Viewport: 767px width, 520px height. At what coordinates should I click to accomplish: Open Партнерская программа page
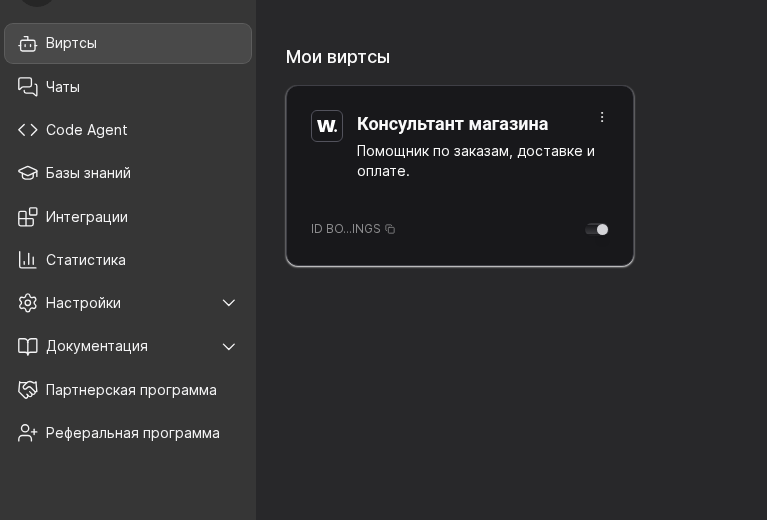tap(128, 390)
